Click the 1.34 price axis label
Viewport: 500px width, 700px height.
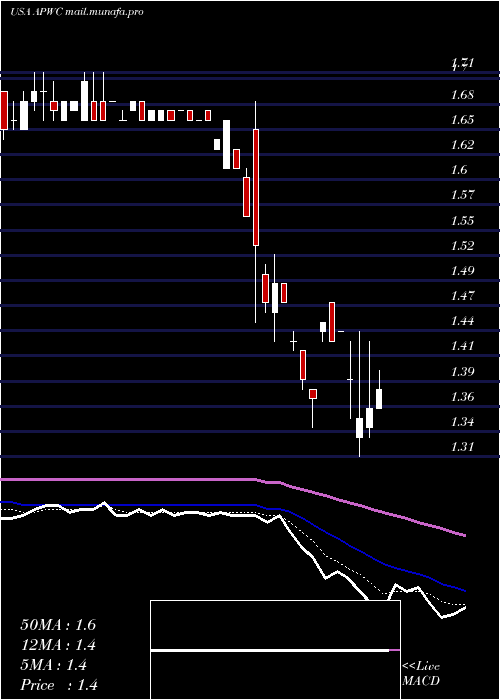pyautogui.click(x=462, y=421)
